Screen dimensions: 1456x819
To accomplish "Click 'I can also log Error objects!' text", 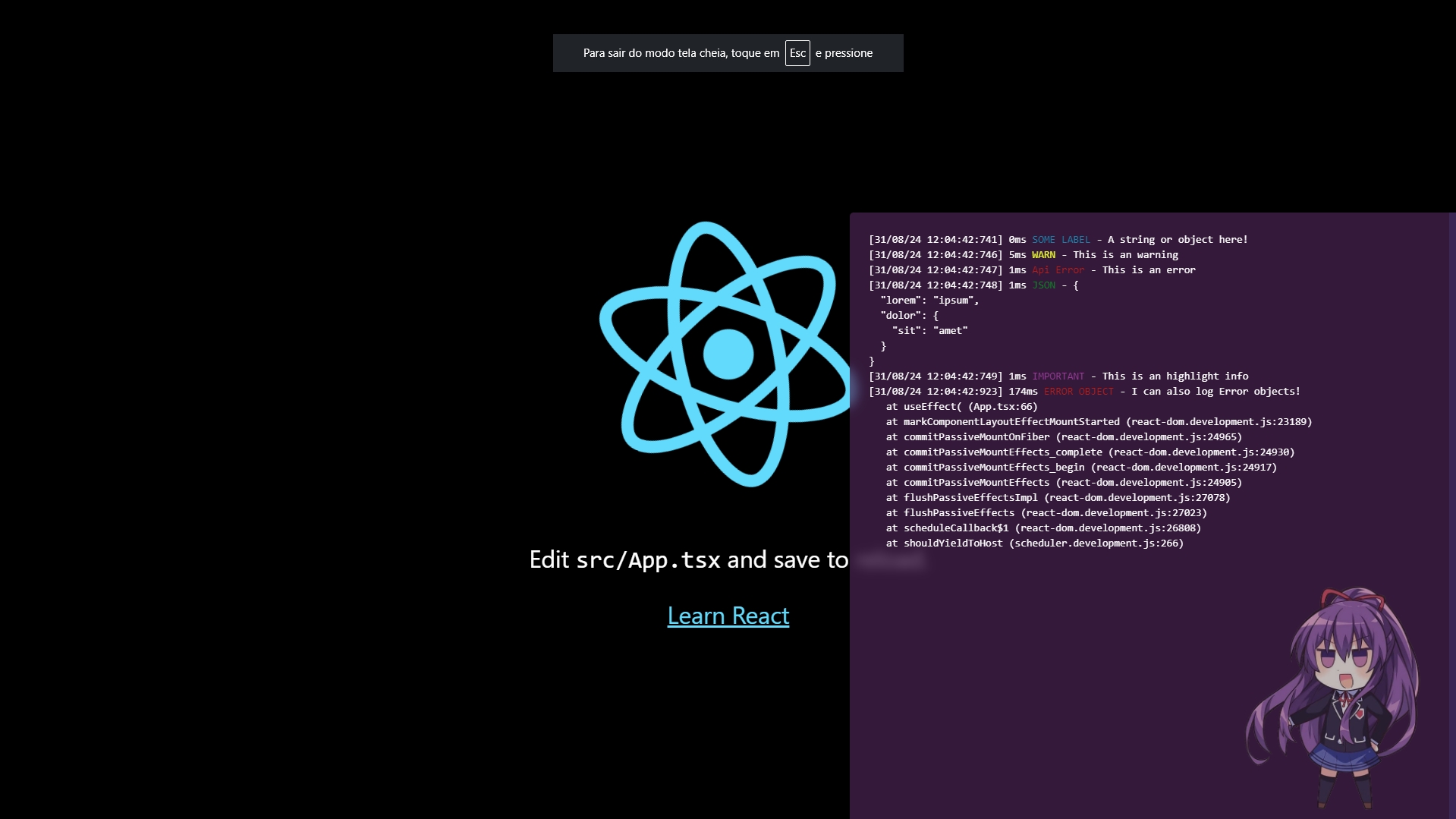I will (x=1215, y=392).
